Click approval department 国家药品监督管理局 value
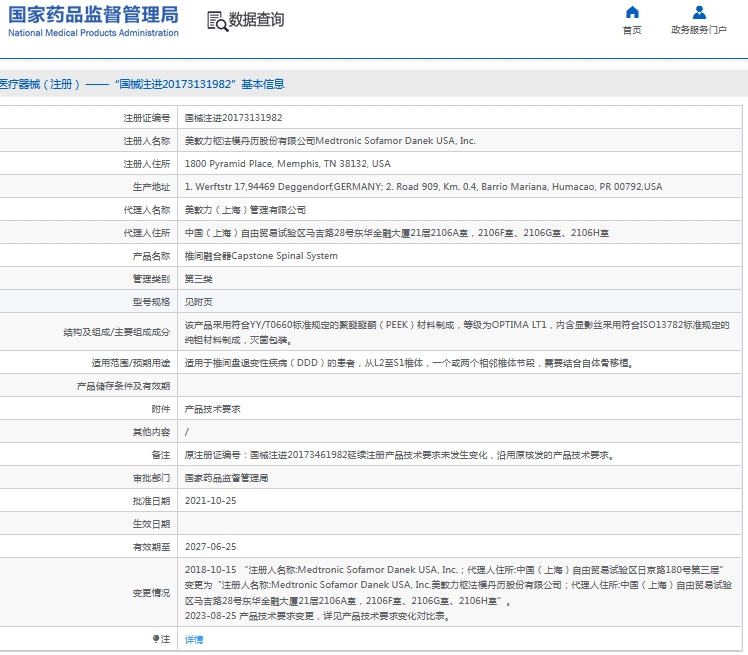The image size is (748, 655). click(x=226, y=478)
